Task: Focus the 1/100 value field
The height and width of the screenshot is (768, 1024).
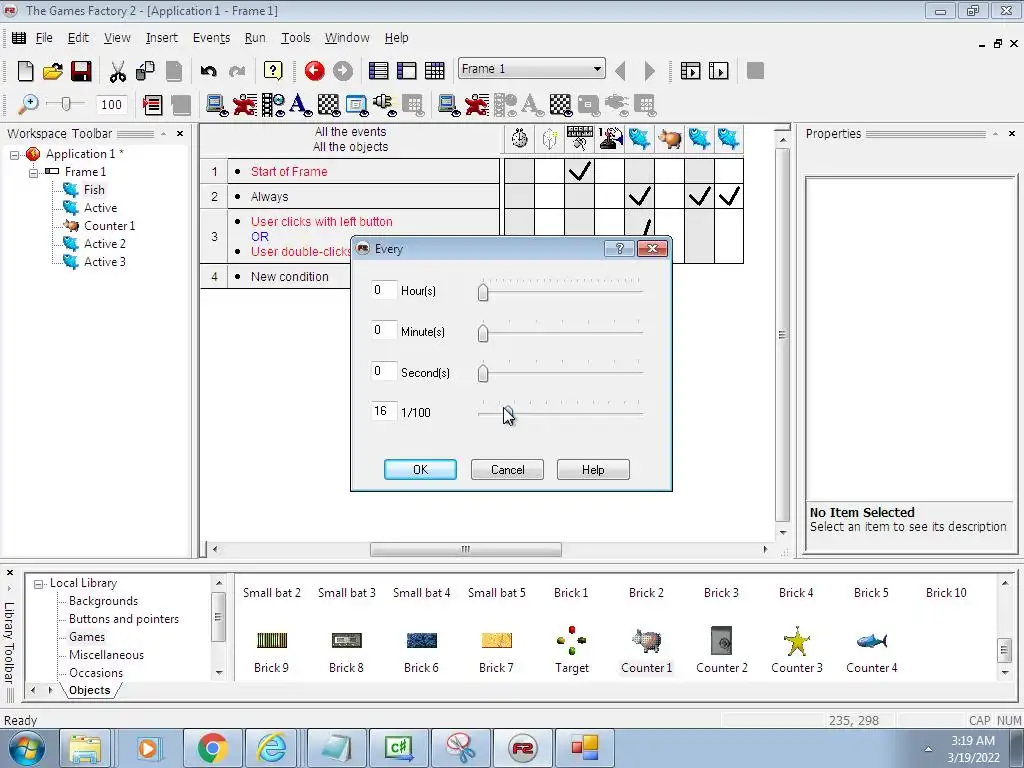Action: coord(383,411)
